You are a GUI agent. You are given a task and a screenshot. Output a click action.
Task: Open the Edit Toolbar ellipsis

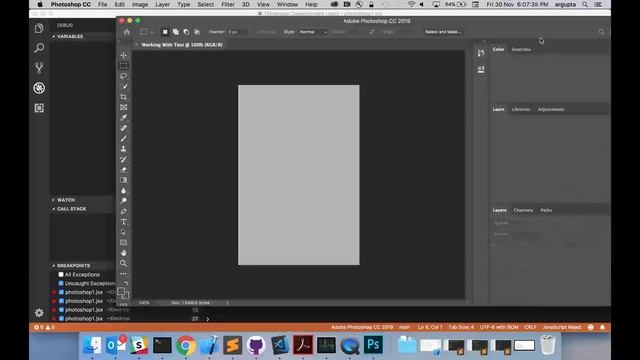pyautogui.click(x=123, y=274)
